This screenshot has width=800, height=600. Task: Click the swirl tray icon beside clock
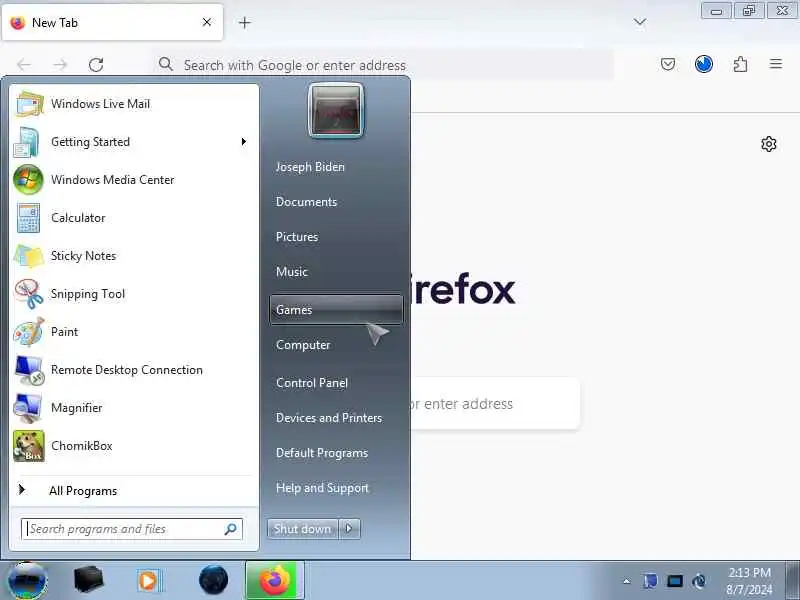(x=699, y=581)
